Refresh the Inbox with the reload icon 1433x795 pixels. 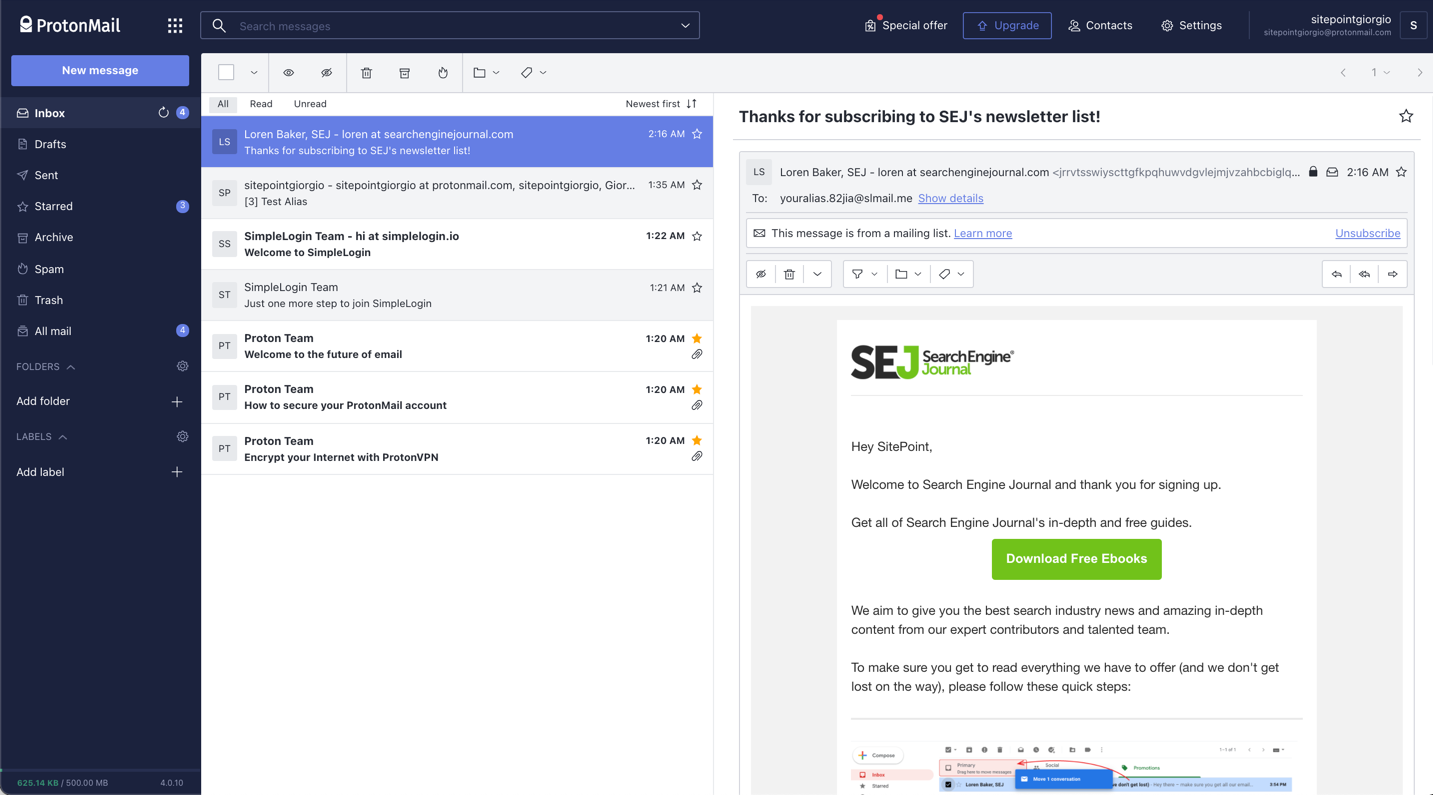[163, 113]
